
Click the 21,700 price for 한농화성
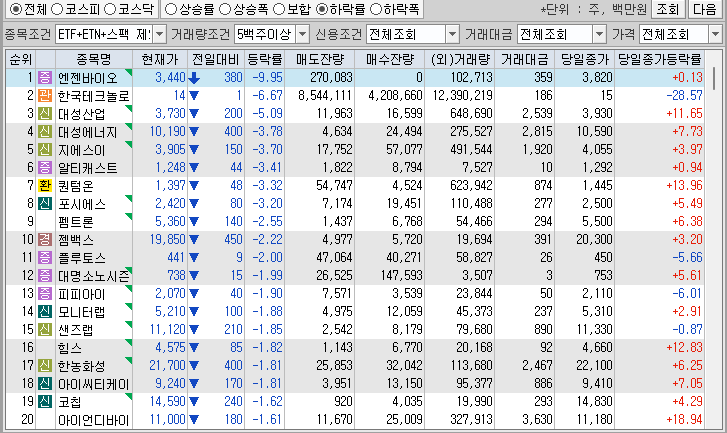(x=167, y=365)
